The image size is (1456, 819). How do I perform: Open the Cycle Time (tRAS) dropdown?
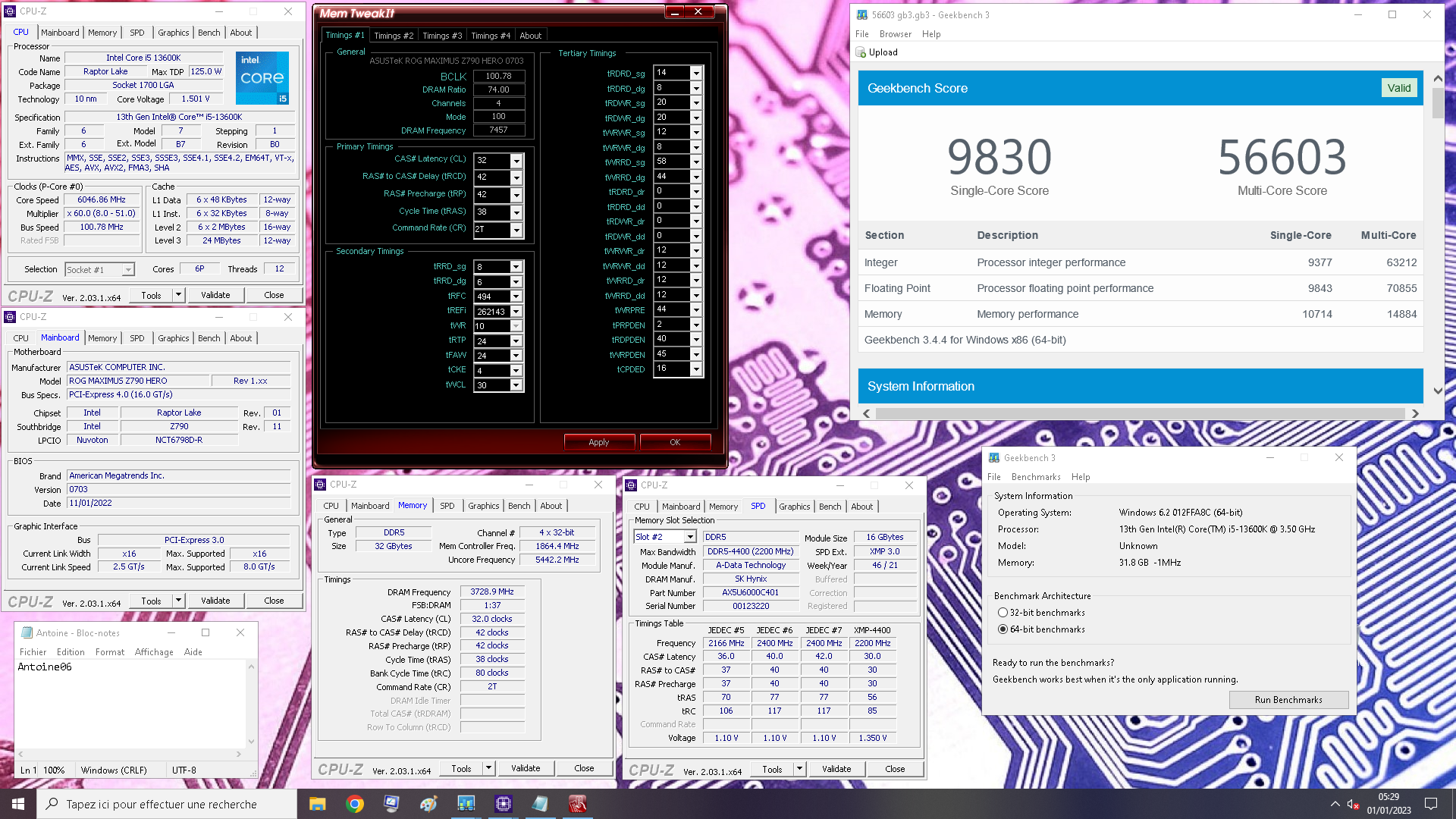point(516,212)
